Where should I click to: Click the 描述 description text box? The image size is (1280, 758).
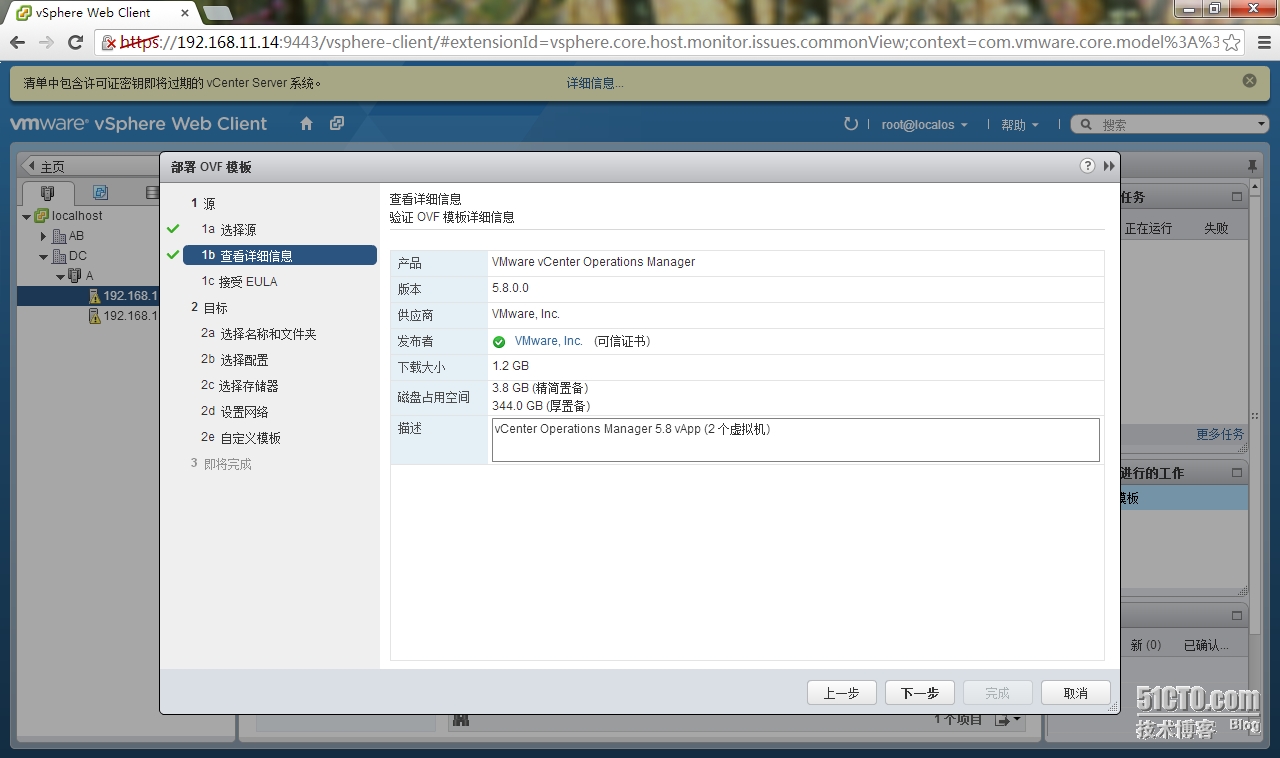796,440
